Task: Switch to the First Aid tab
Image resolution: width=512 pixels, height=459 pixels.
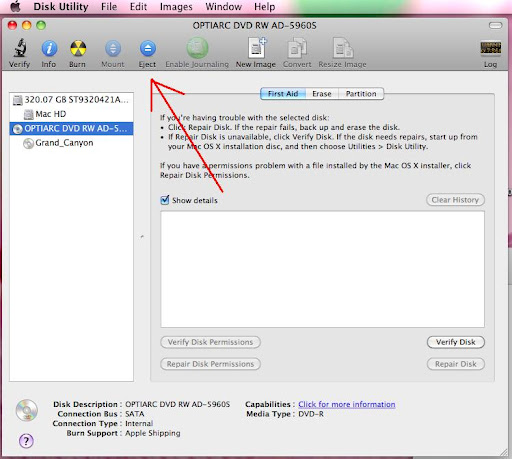Action: [283, 94]
